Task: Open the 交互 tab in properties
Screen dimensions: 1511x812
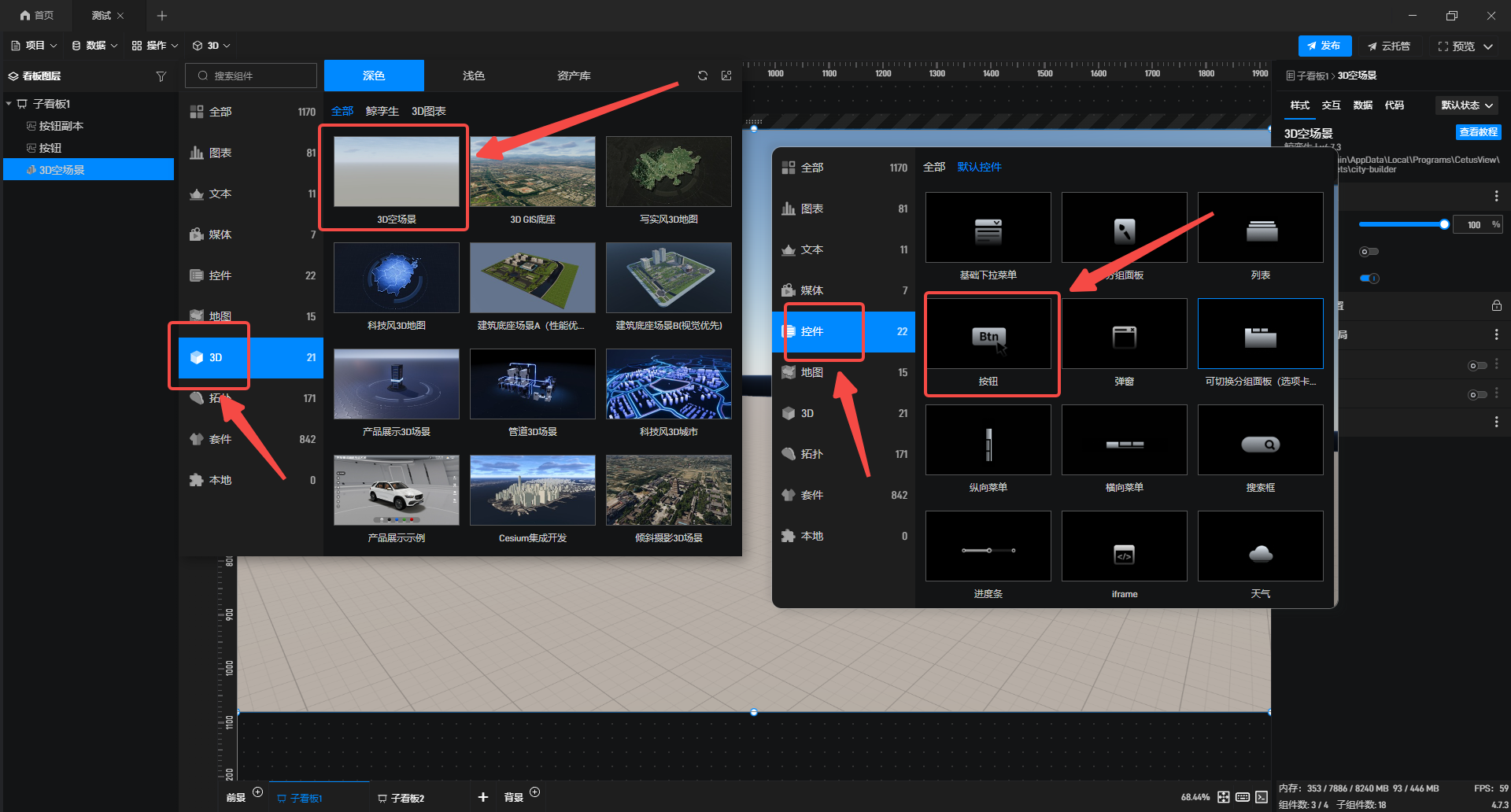Action: pos(1331,105)
